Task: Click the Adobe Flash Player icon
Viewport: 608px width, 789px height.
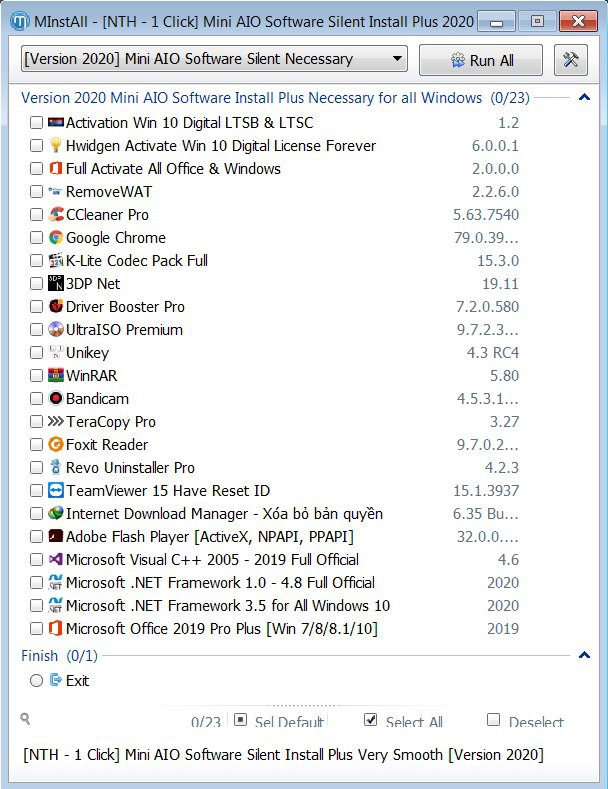Action: coord(55,536)
